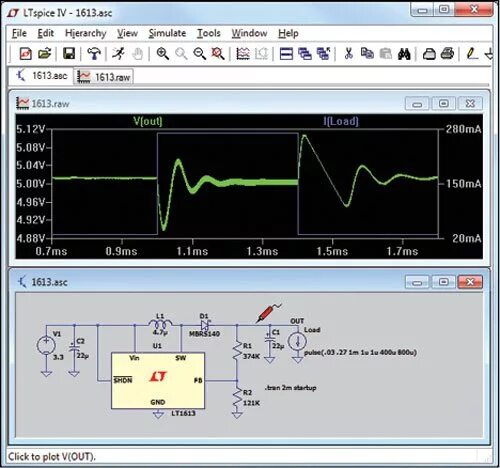
Task: Close the 1613.asc schematic window
Action: point(470,282)
